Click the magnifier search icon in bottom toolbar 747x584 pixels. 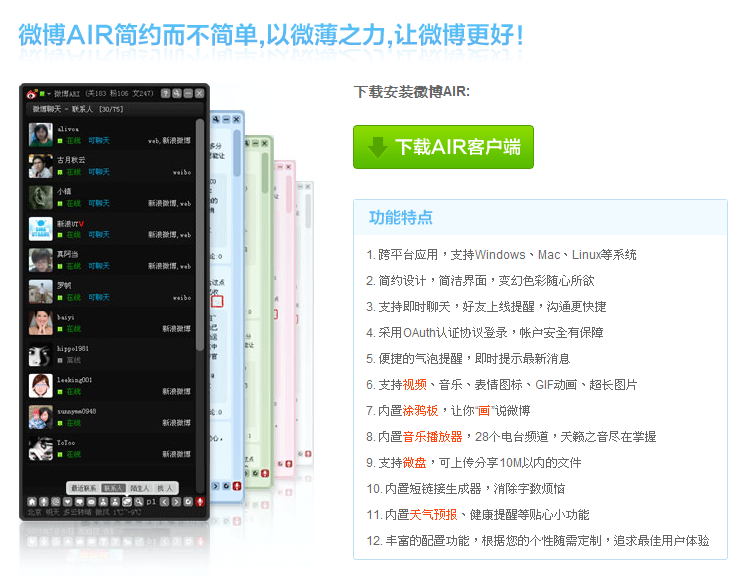point(139,502)
